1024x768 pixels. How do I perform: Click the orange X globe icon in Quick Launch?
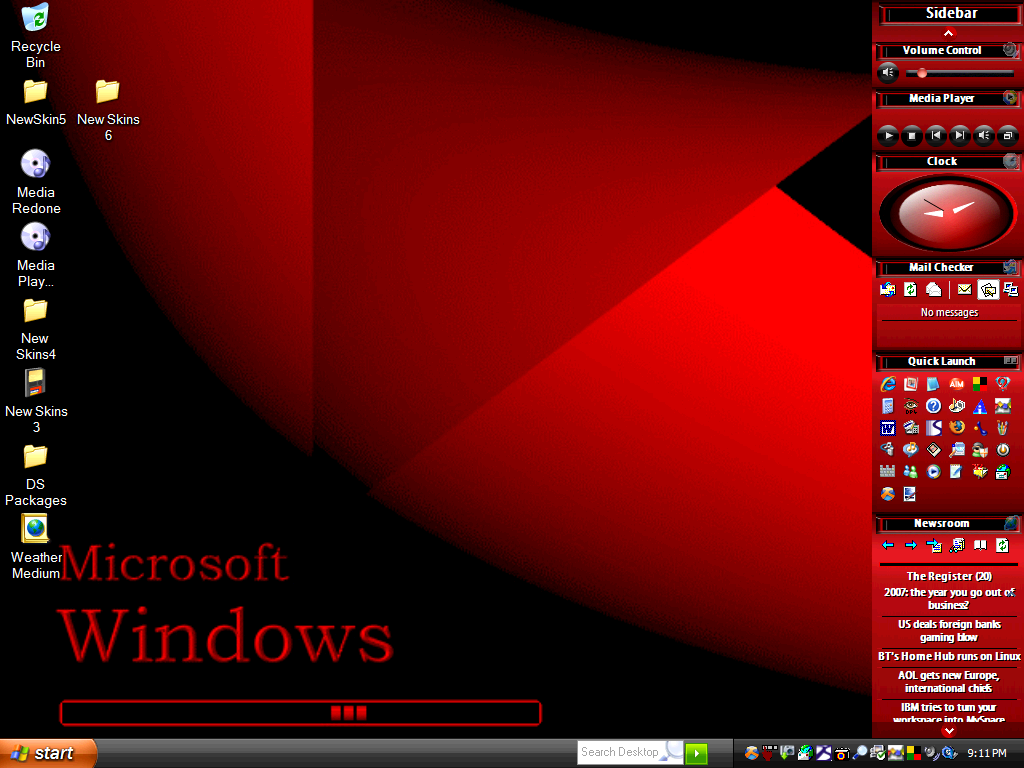(x=888, y=494)
